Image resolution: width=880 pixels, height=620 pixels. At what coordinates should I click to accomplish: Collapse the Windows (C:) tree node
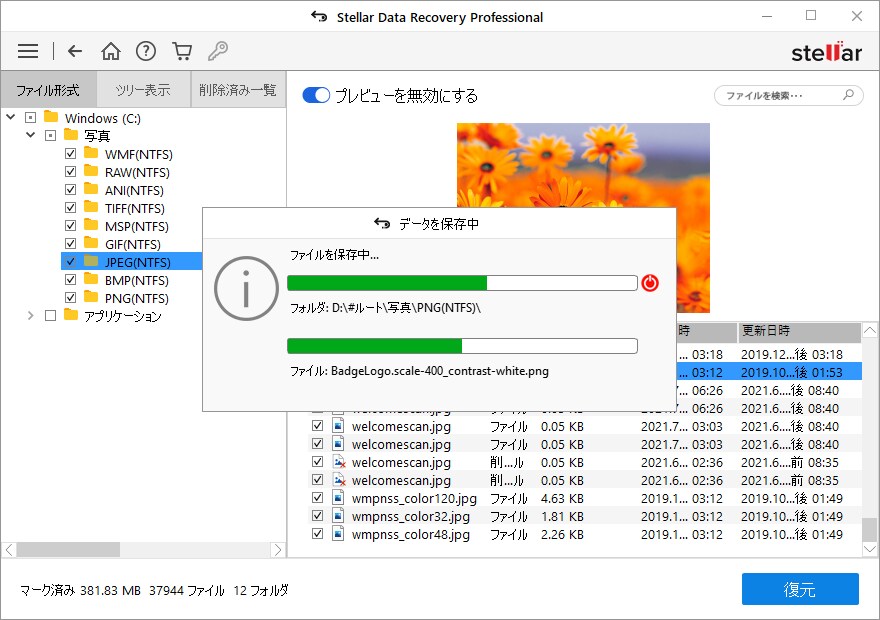(11, 117)
